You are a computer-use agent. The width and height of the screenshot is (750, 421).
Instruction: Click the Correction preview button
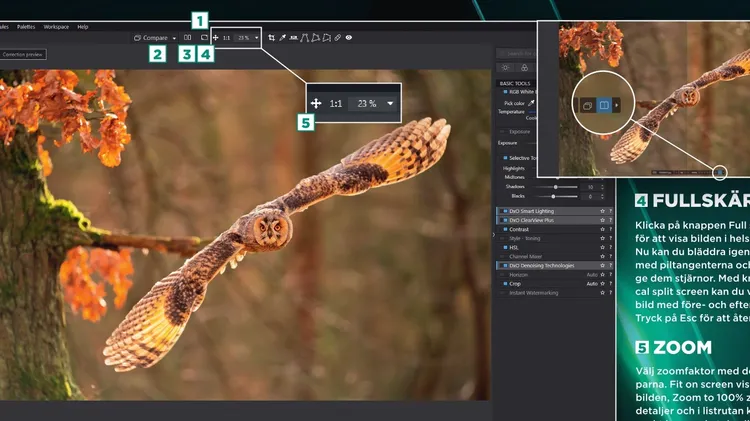21,56
